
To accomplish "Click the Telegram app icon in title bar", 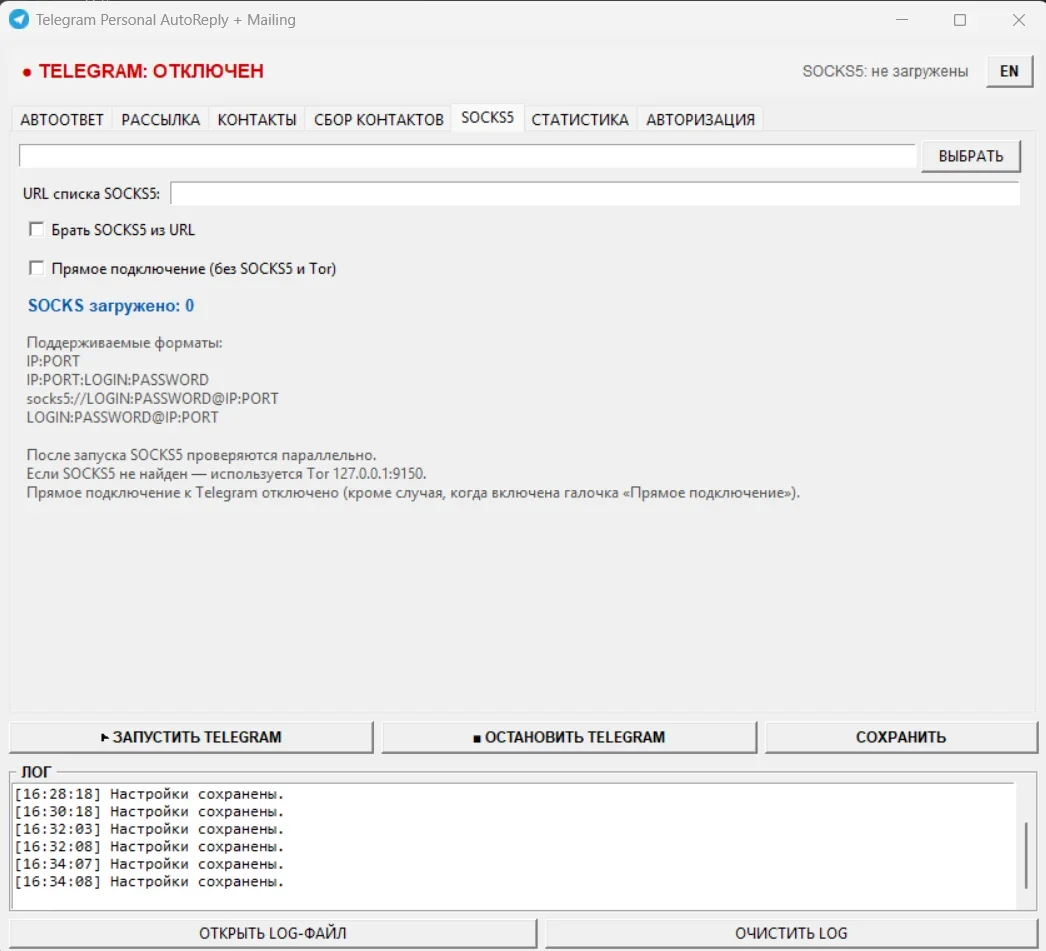I will click(x=19, y=19).
